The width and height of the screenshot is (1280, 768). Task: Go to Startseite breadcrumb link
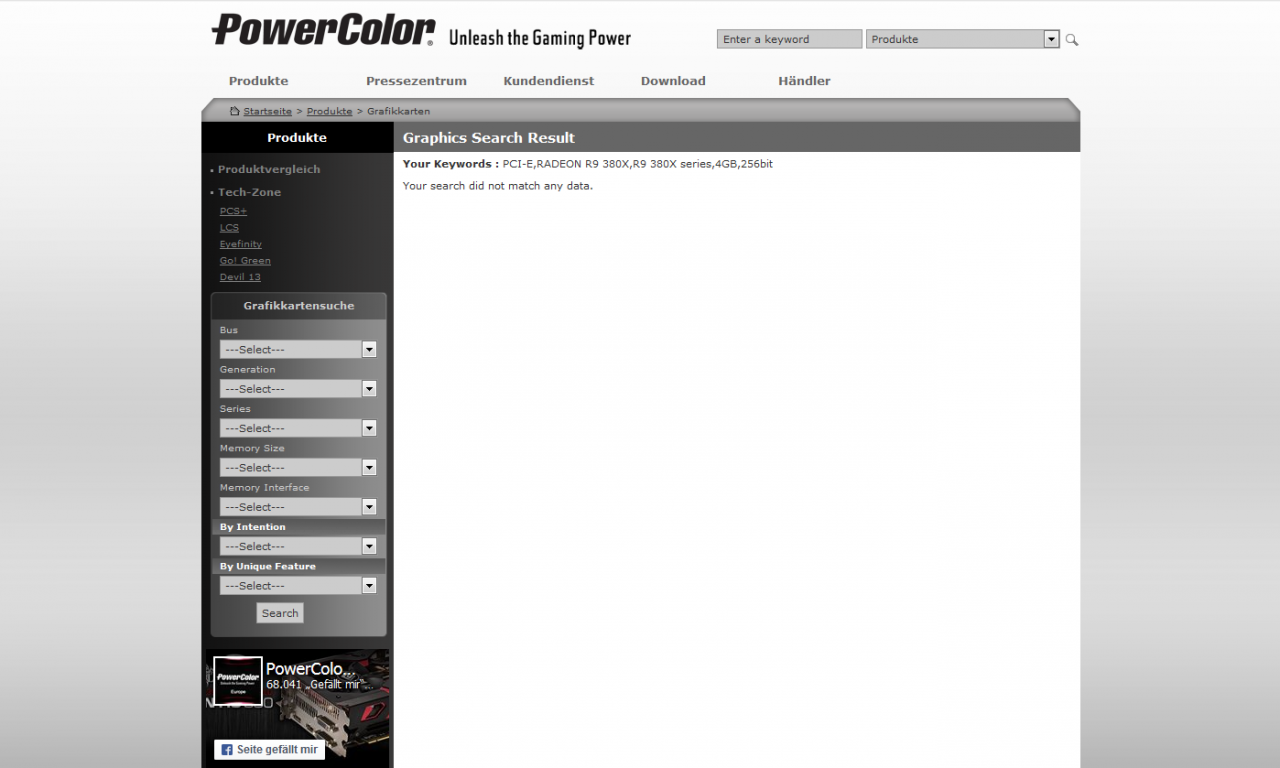pyautogui.click(x=268, y=111)
